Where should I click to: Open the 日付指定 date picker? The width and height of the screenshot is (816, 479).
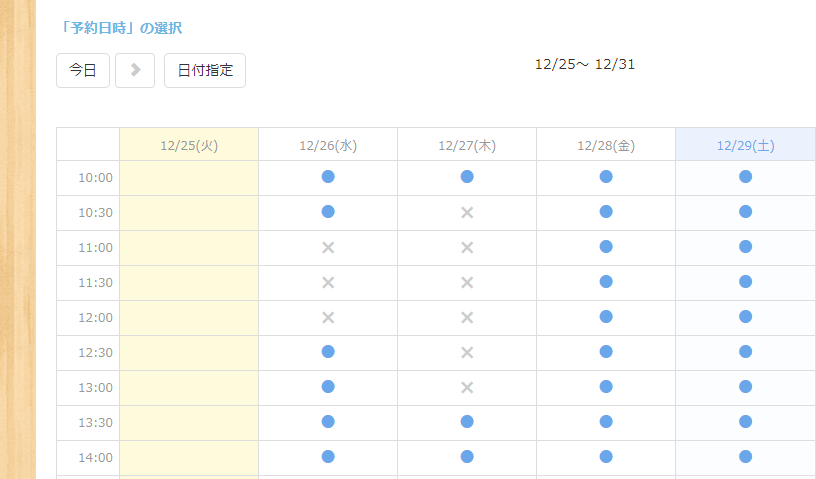(x=205, y=70)
